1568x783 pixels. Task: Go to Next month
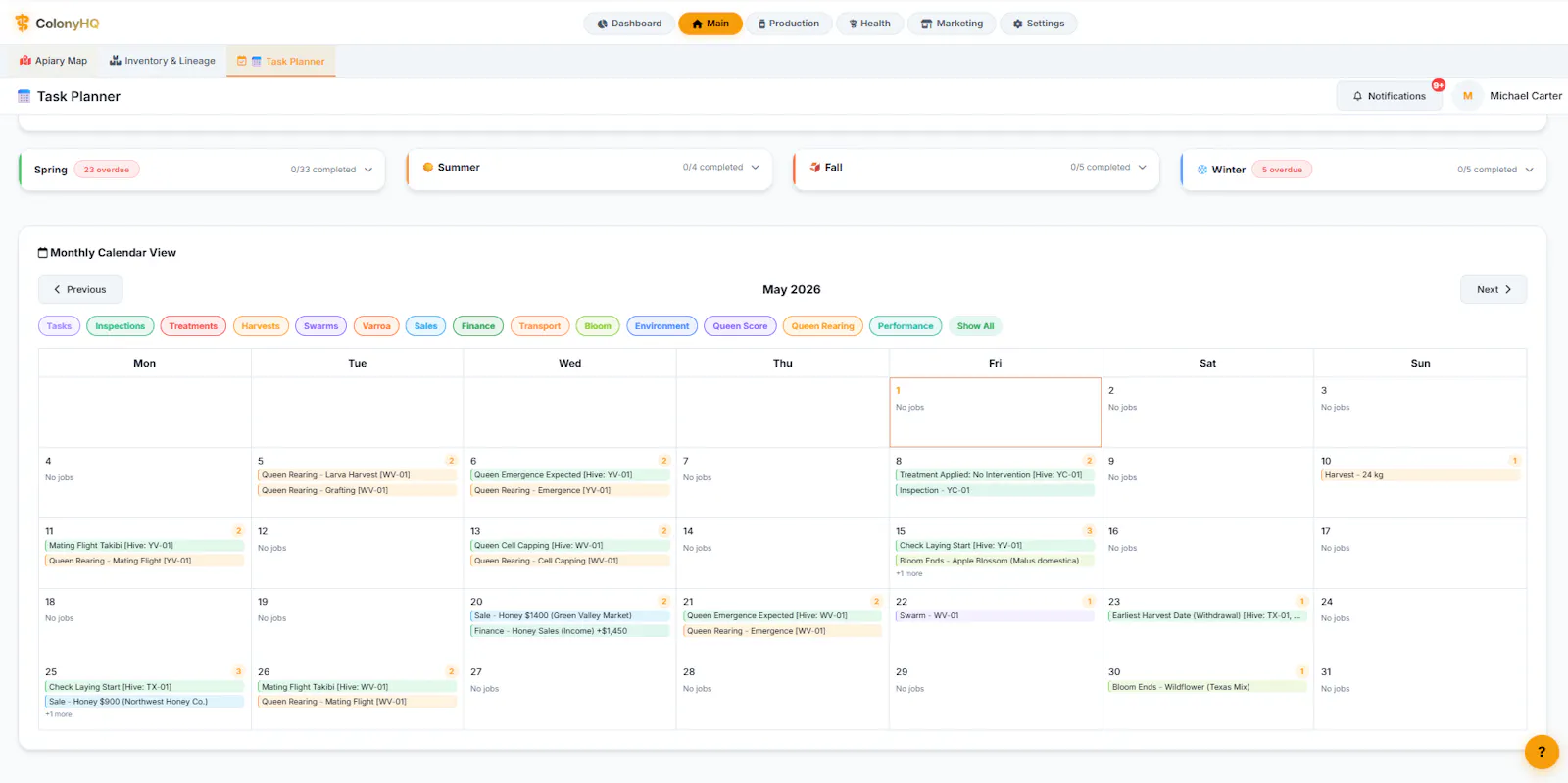[x=1494, y=290]
